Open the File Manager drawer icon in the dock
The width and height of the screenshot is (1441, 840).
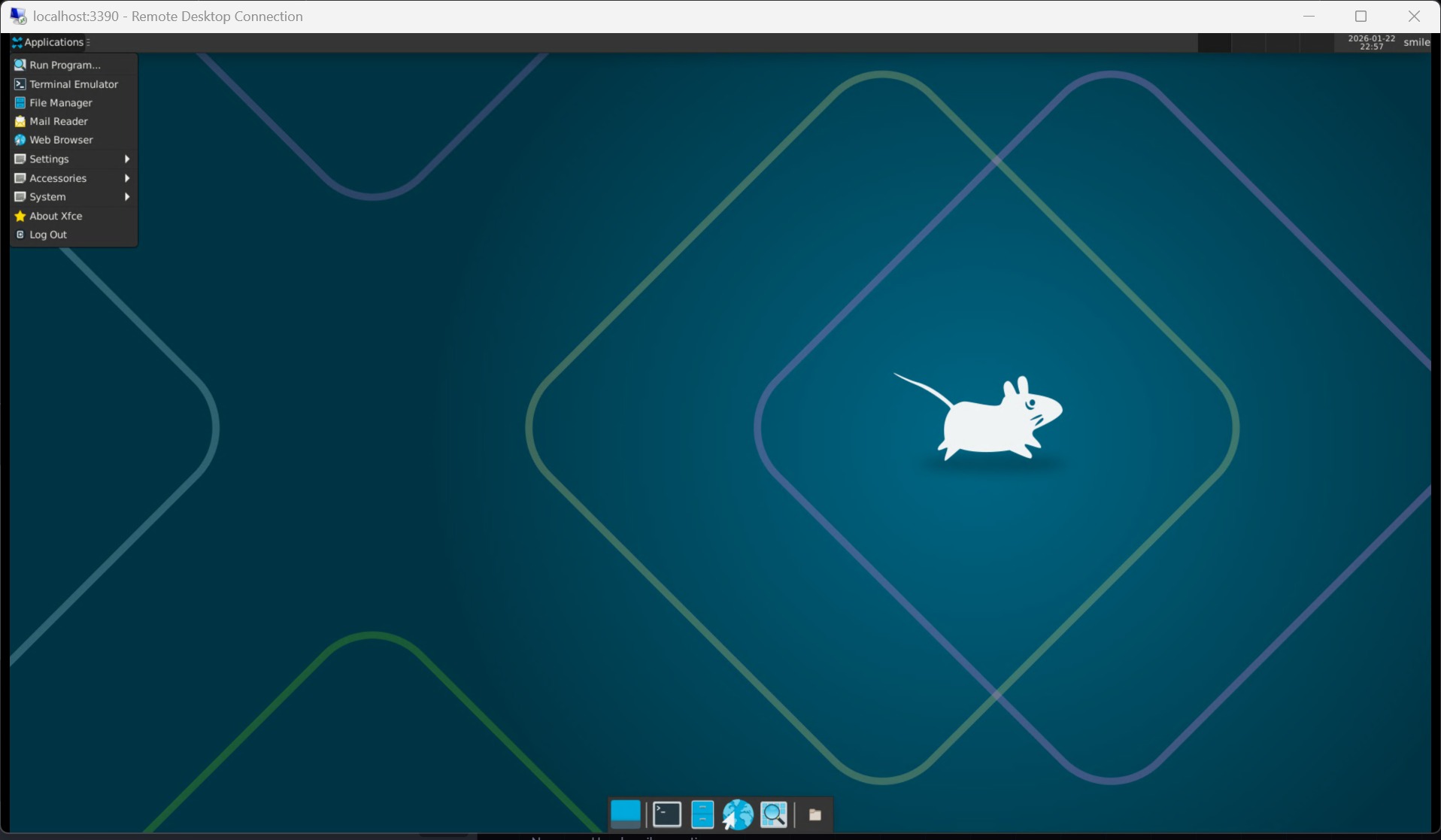point(702,814)
